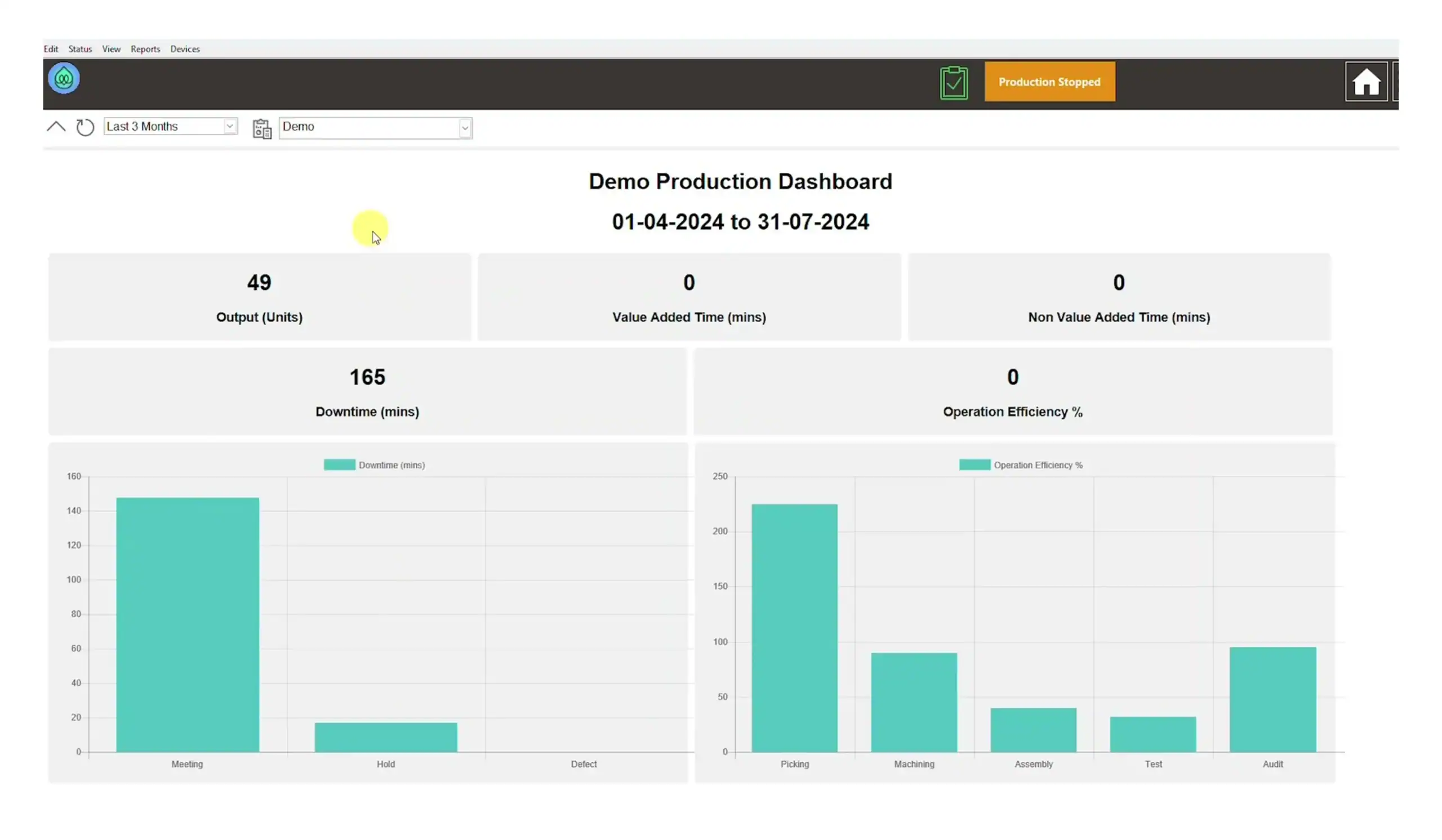Open the green clipboard checklist icon
Screen dimensions: 1442x840
(x=953, y=83)
